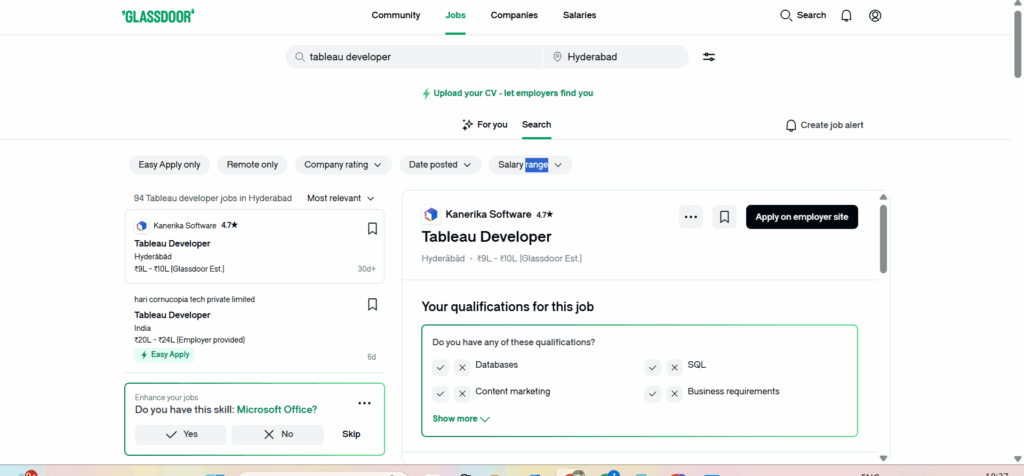Click lightning icon beside Upload your CV
Image resolution: width=1024 pixels, height=476 pixels.
point(426,93)
